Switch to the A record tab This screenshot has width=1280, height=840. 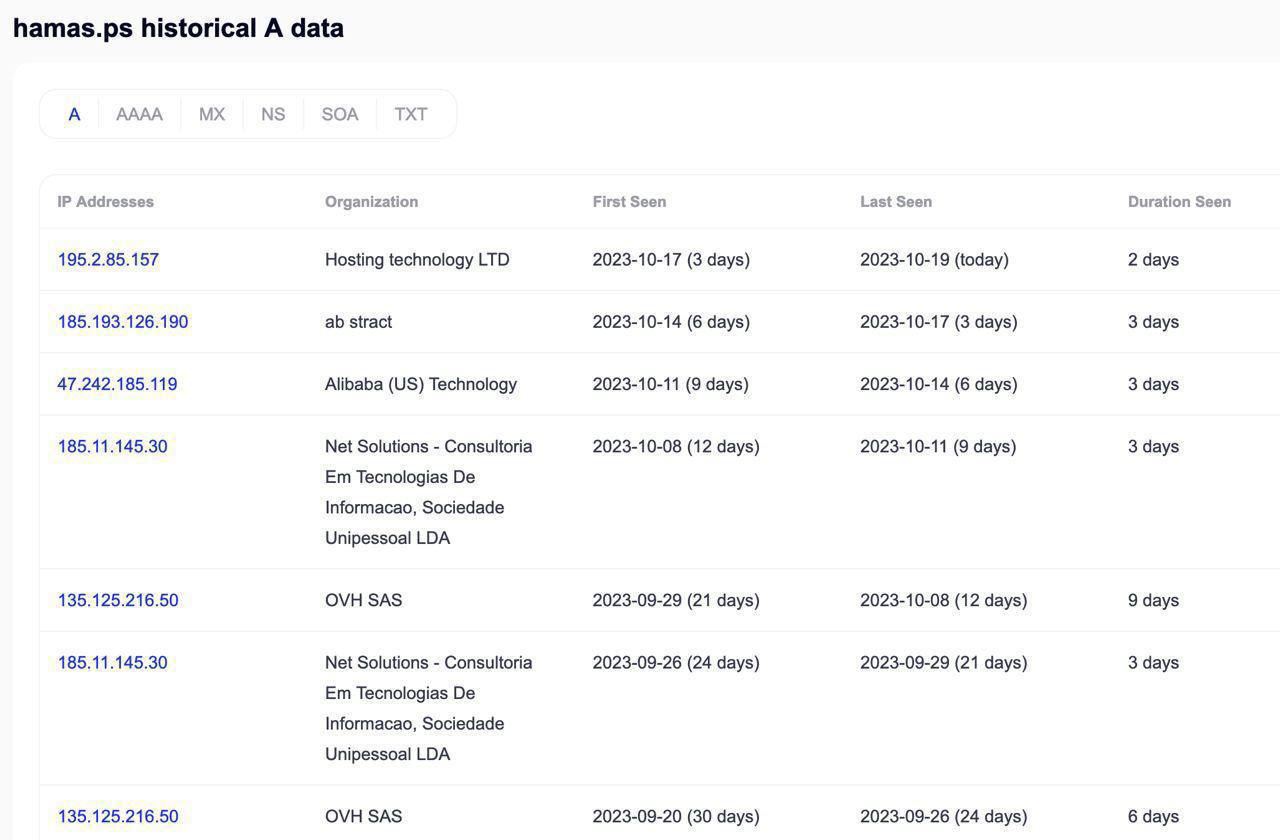74,114
